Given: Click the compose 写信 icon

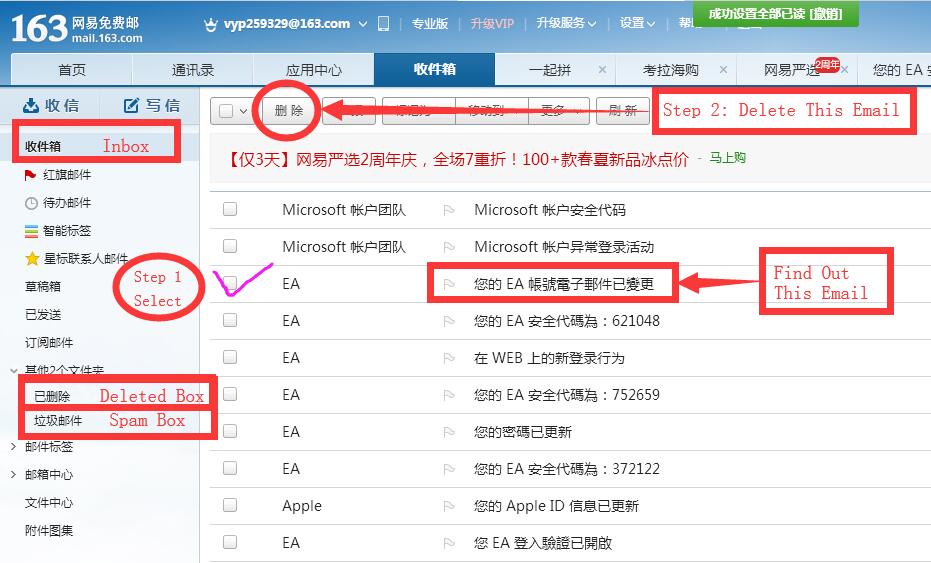Looking at the screenshot, I should (131, 106).
